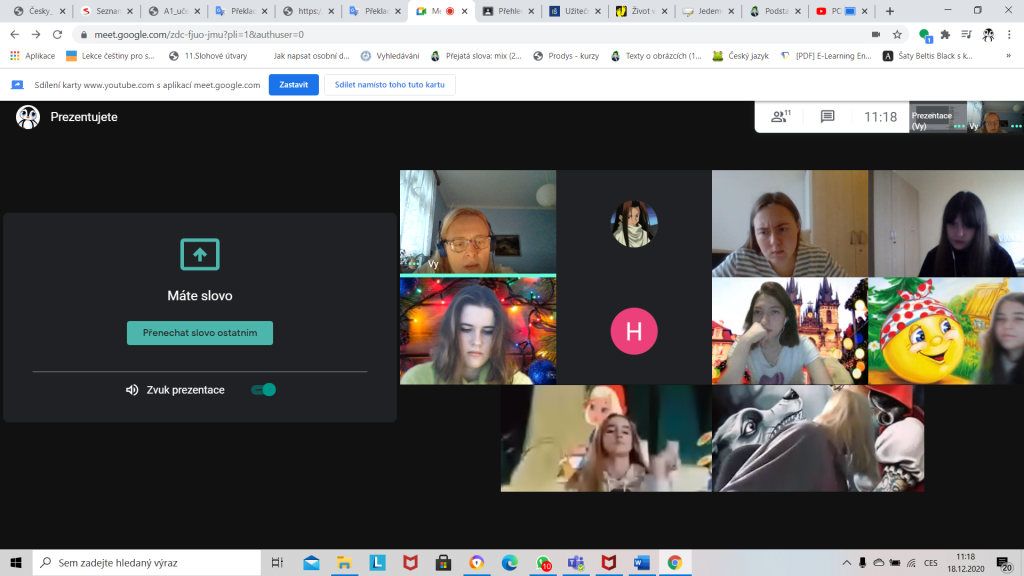The height and width of the screenshot is (576, 1024).
Task: Click the Windows search box
Action: point(147,562)
